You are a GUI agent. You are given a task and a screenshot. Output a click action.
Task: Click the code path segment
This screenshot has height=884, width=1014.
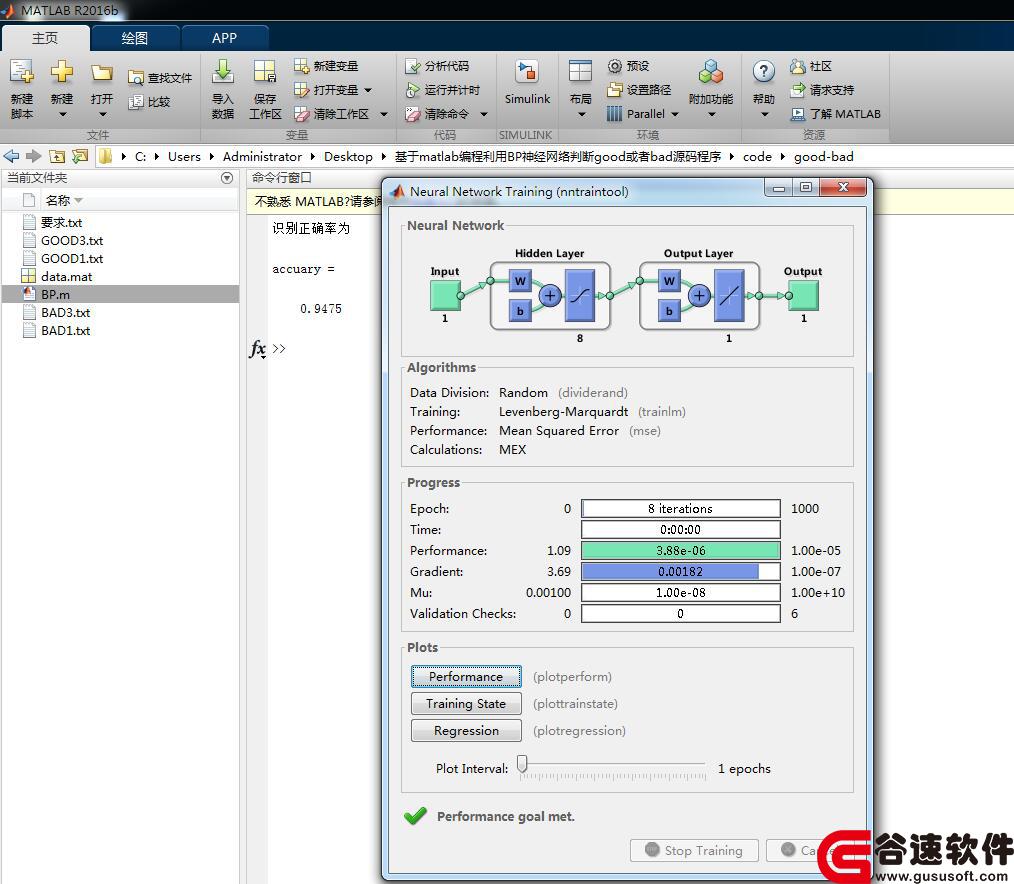tap(757, 156)
